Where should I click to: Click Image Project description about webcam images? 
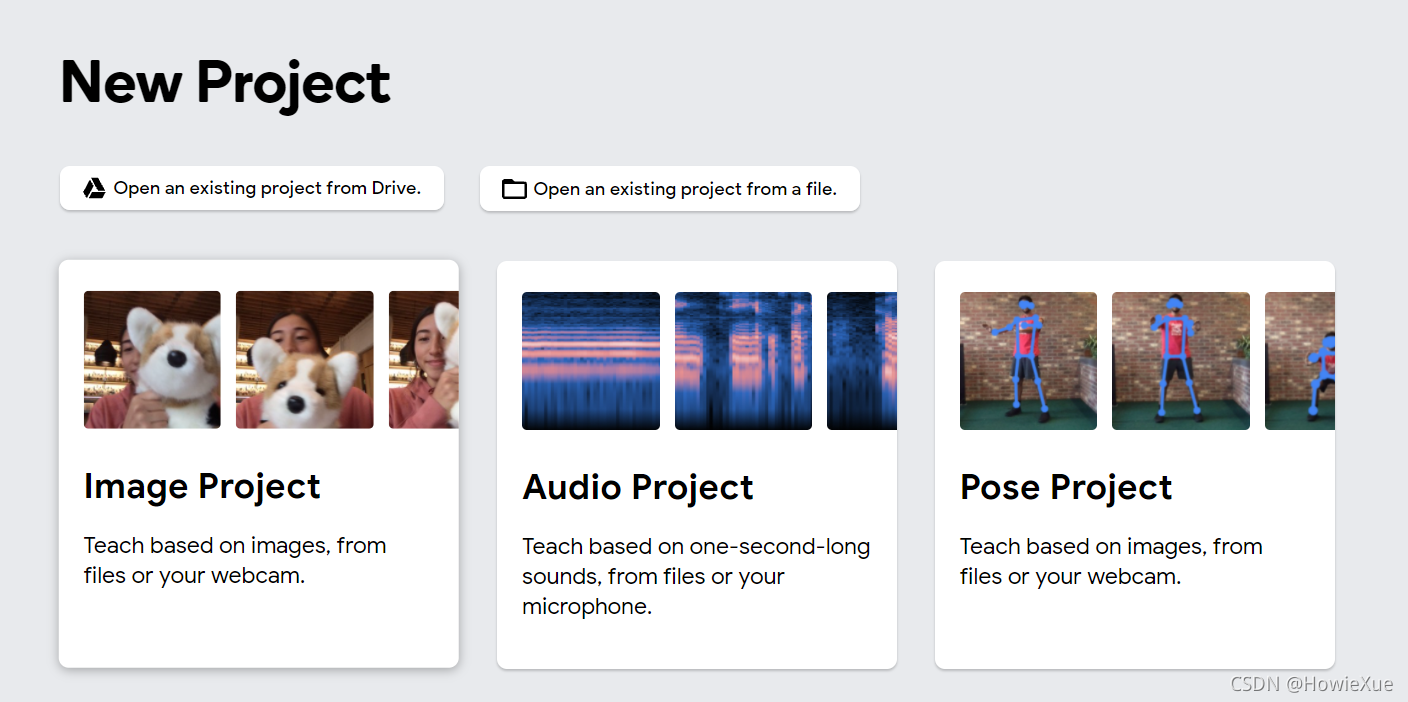point(235,561)
